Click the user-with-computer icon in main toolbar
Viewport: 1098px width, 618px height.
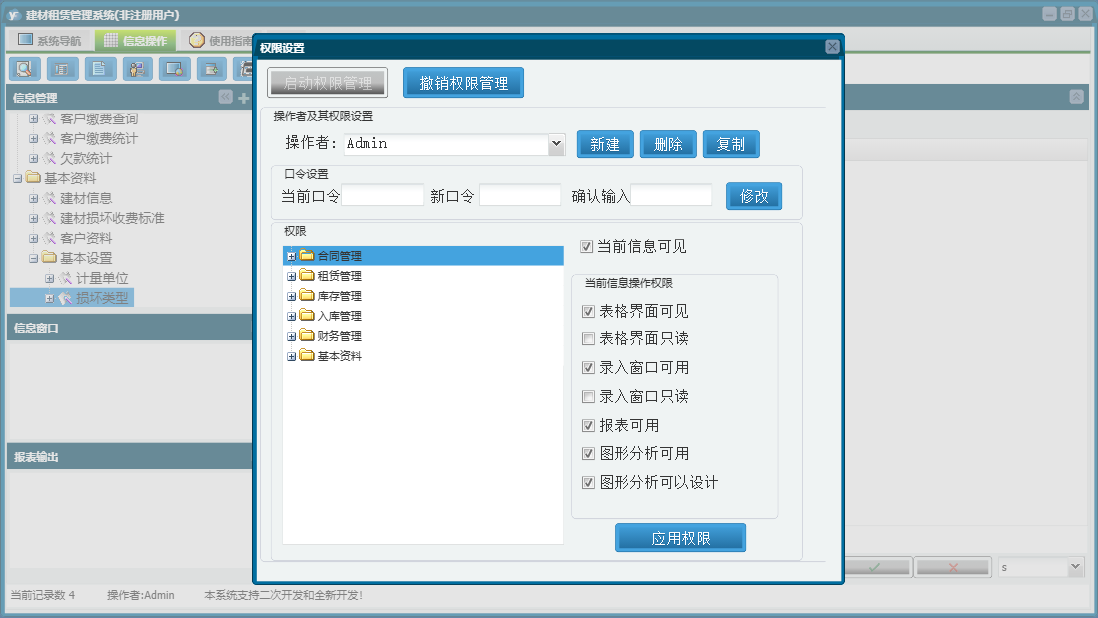(137, 69)
